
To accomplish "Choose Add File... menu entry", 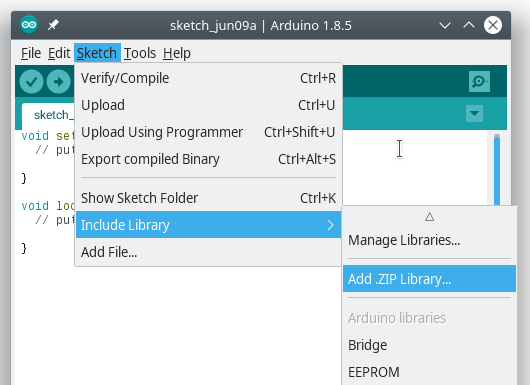I will tap(209, 252).
